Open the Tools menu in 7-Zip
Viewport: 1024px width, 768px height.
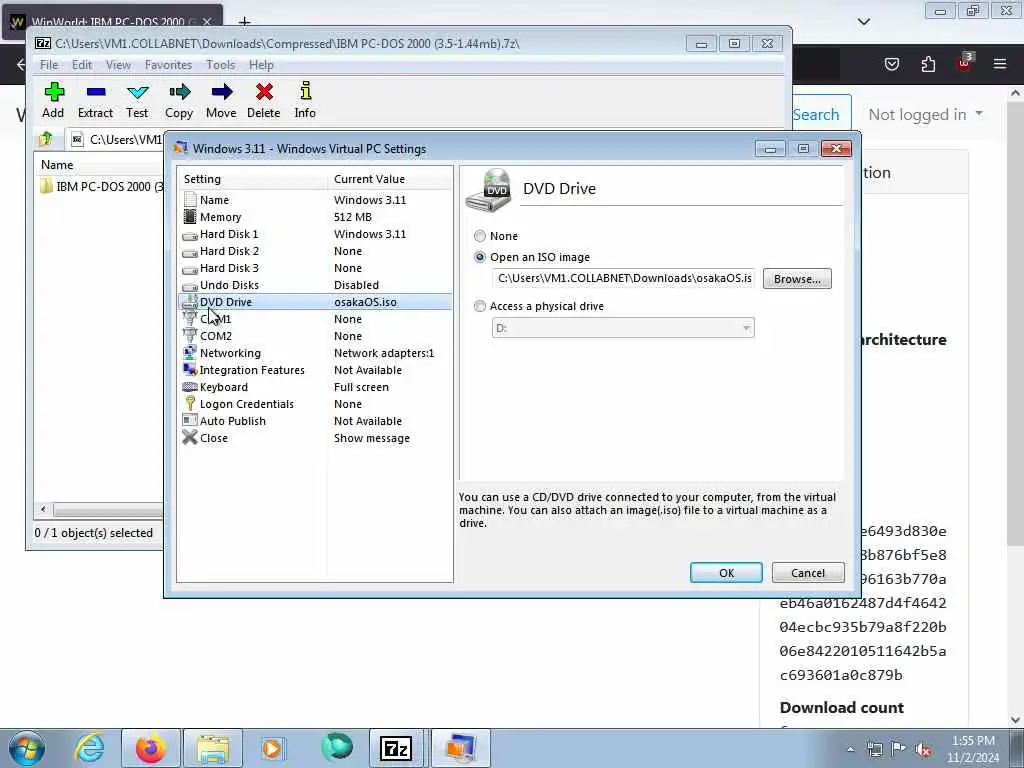[221, 65]
